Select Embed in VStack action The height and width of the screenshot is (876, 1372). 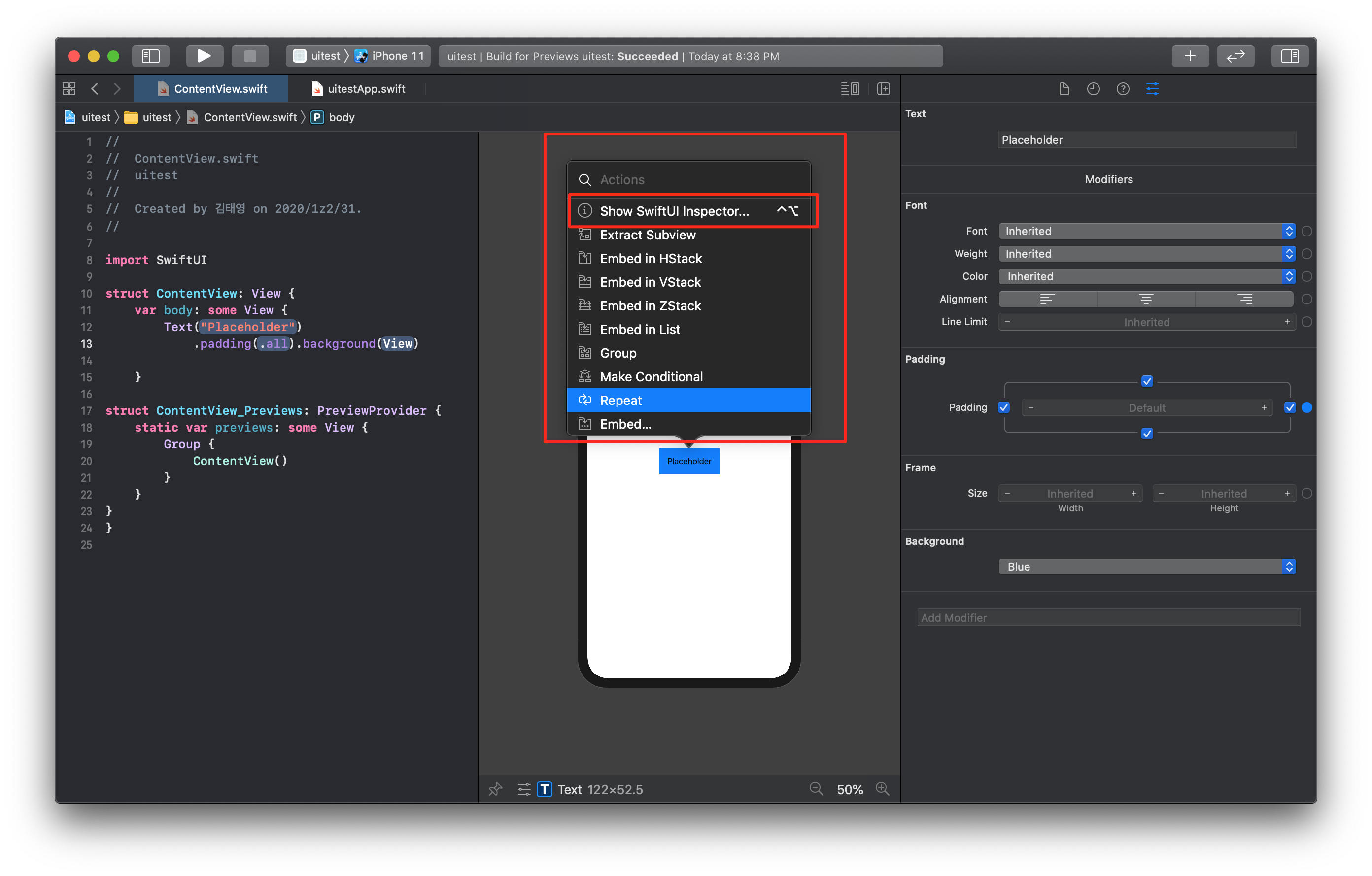pyautogui.click(x=650, y=282)
